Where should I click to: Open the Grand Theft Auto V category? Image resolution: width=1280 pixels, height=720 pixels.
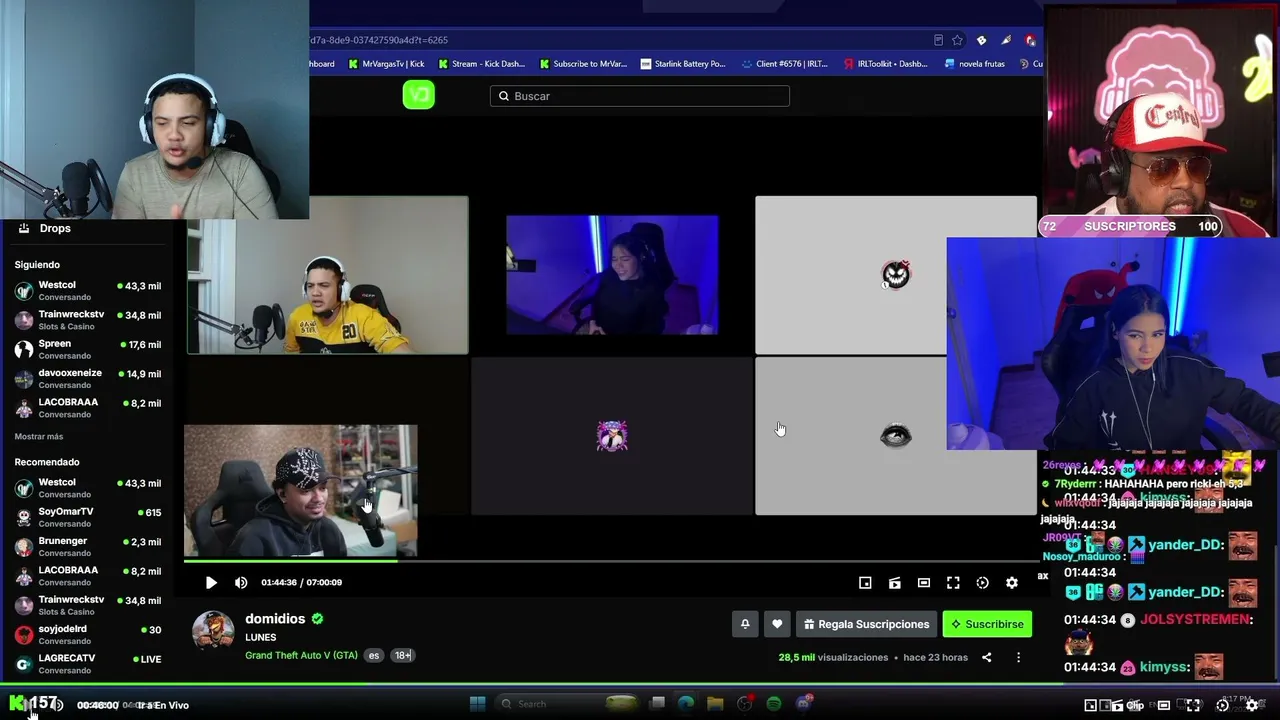click(301, 656)
